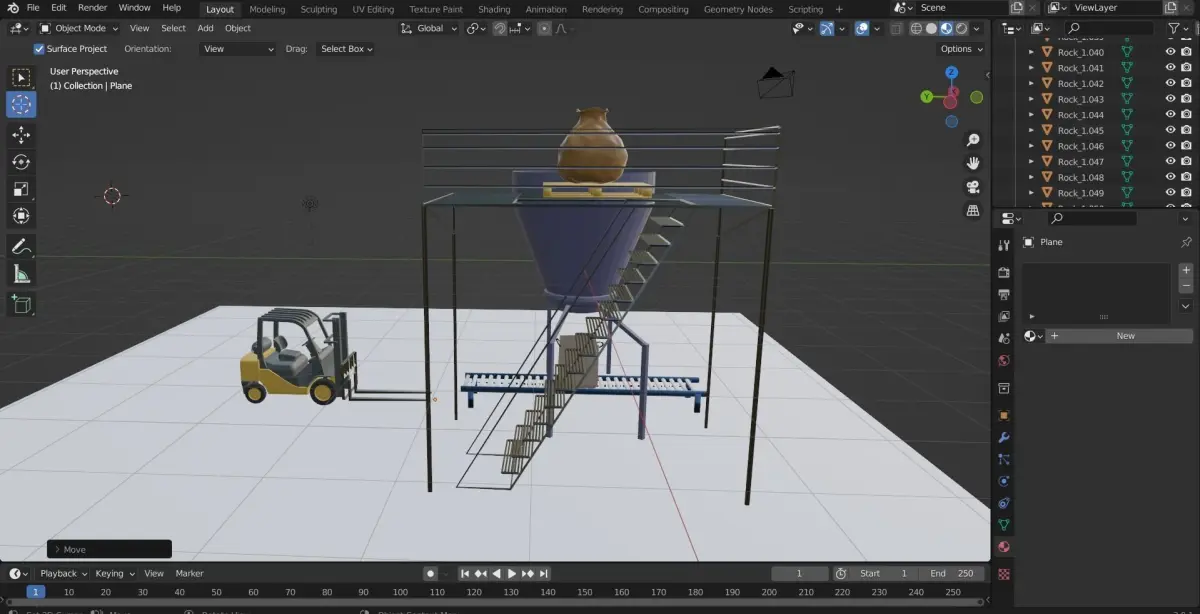Play animation in the timeline
The image size is (1200, 614).
point(512,573)
